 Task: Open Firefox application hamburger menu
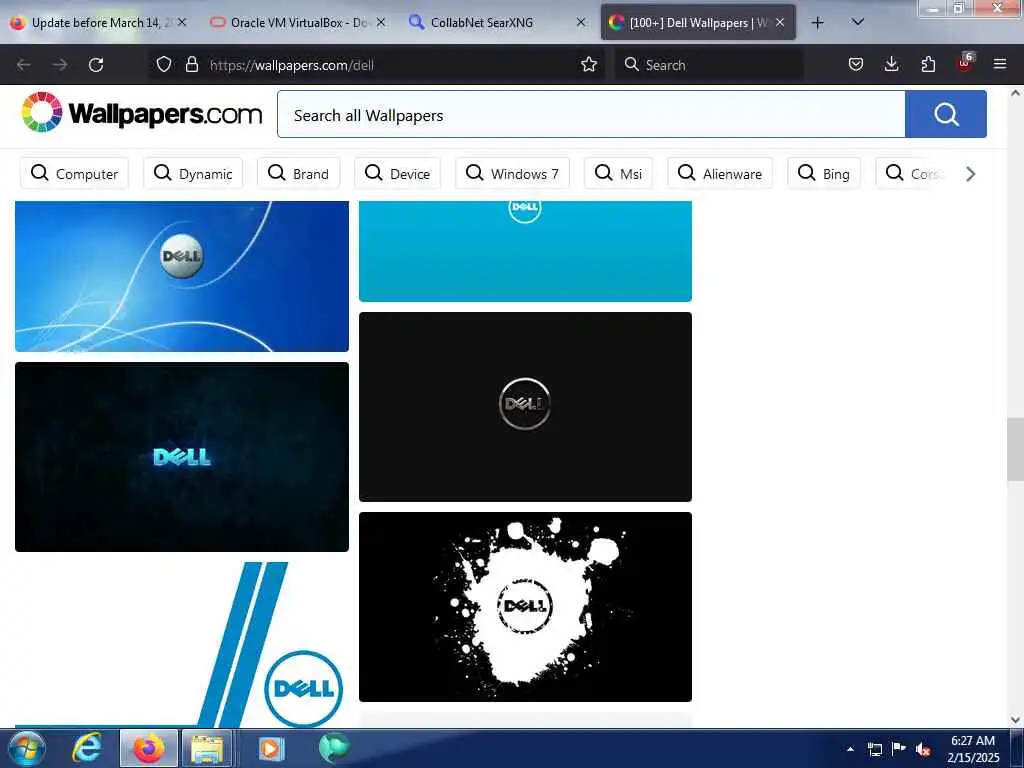999,65
